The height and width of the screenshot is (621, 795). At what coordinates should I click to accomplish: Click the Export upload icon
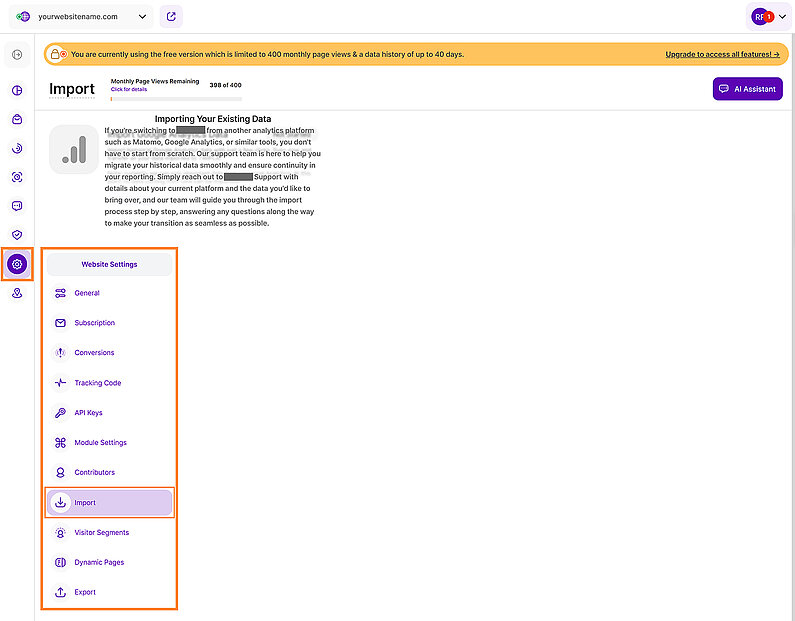click(x=60, y=592)
